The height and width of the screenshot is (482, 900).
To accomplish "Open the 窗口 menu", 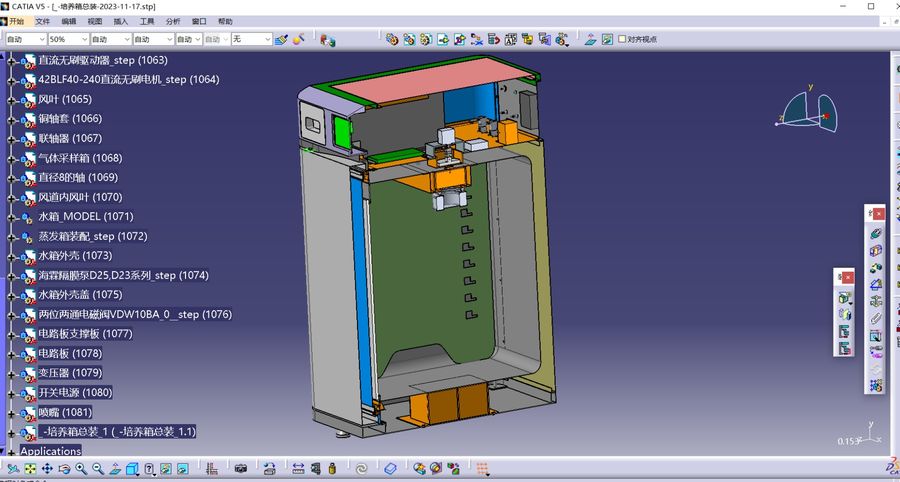I will click(199, 21).
